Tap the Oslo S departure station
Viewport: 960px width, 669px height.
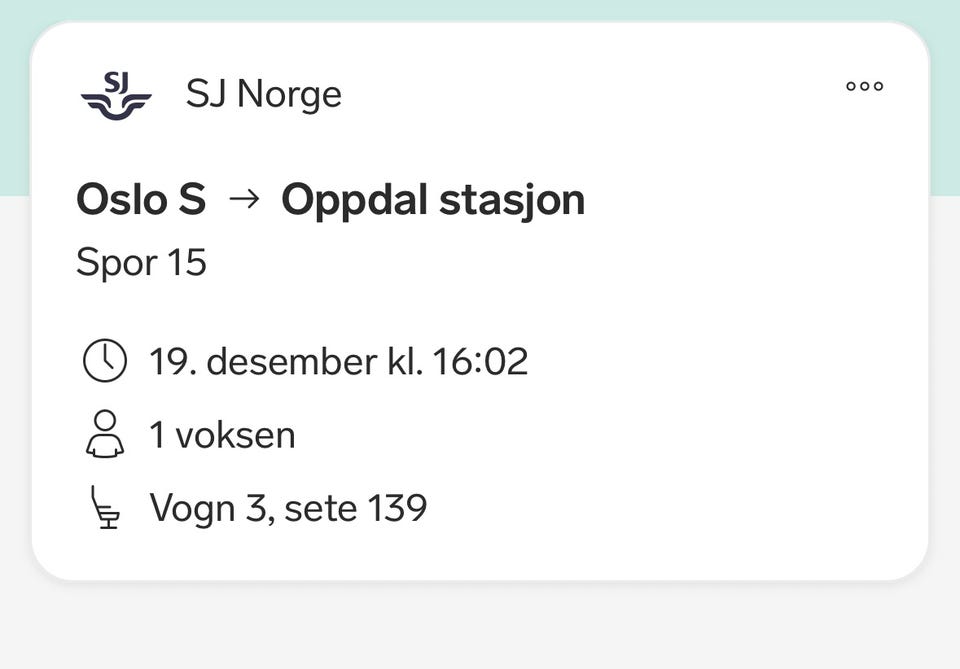[141, 200]
